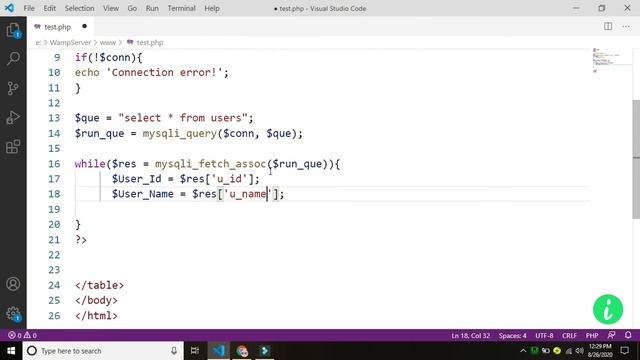
Task: Click mysqli_query on line 14
Action: [179, 133]
